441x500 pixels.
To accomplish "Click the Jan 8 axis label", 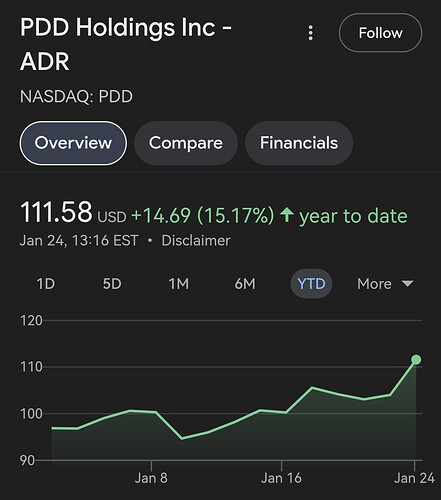I will 151,478.
